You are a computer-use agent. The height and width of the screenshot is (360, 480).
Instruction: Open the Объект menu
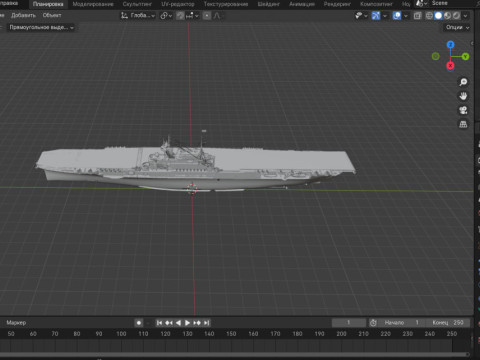point(52,15)
